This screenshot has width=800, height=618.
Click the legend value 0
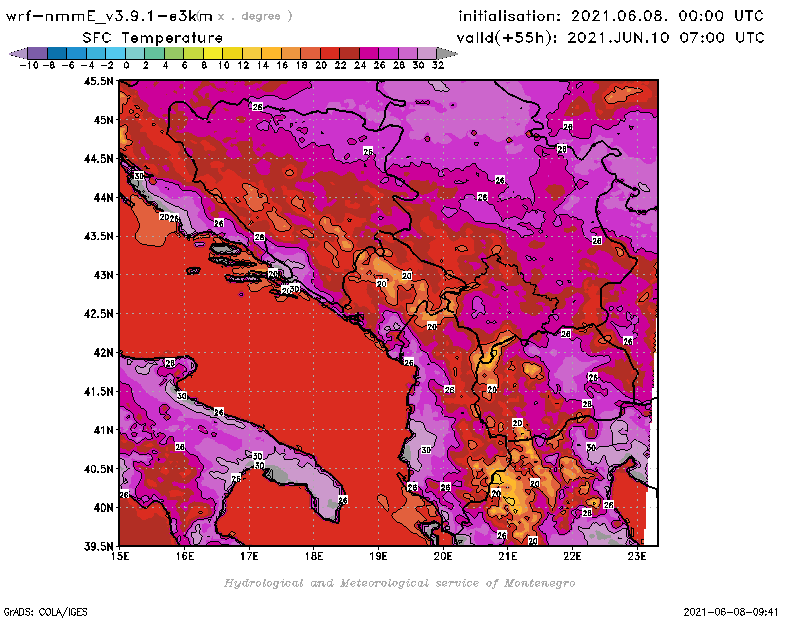pyautogui.click(x=126, y=65)
